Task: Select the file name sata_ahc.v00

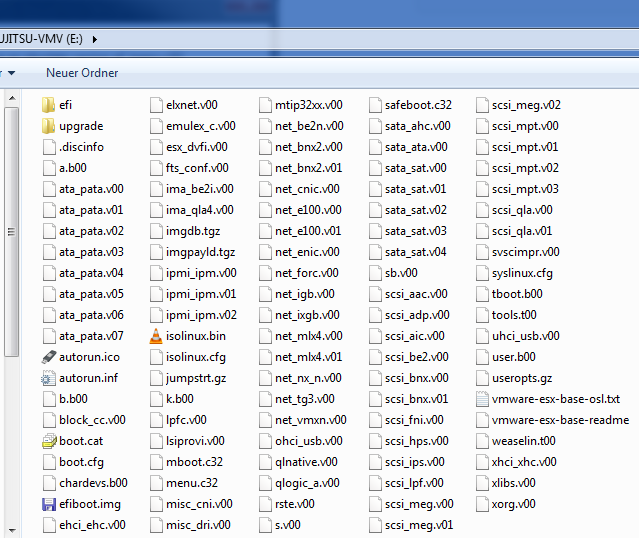Action: [418, 126]
